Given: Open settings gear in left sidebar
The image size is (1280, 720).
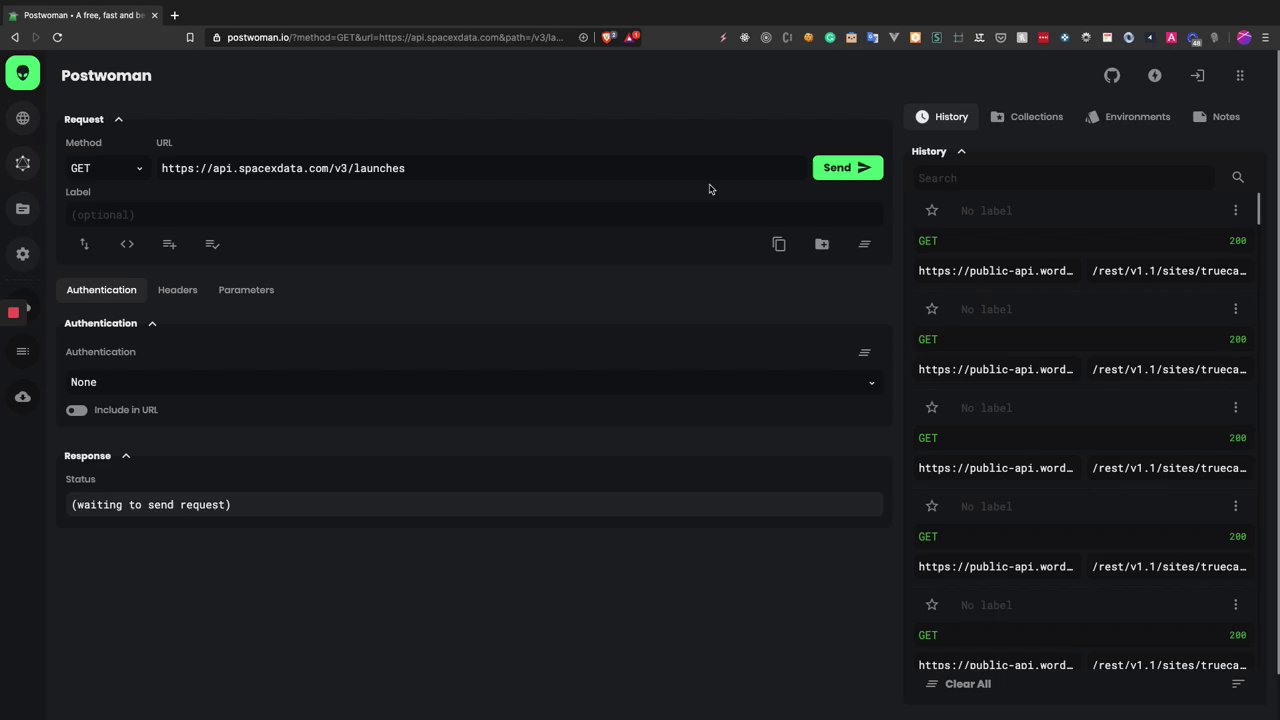Looking at the screenshot, I should pos(22,254).
